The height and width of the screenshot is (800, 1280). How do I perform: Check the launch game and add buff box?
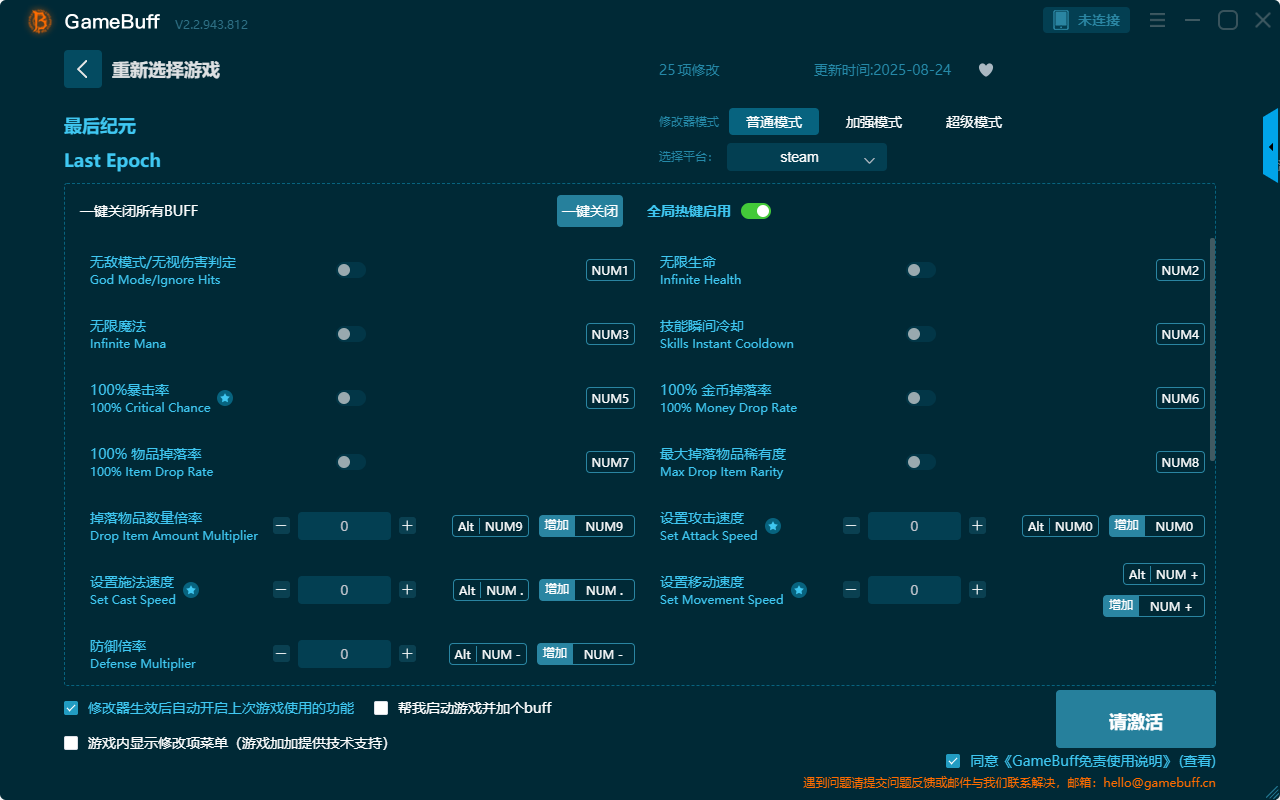[381, 708]
